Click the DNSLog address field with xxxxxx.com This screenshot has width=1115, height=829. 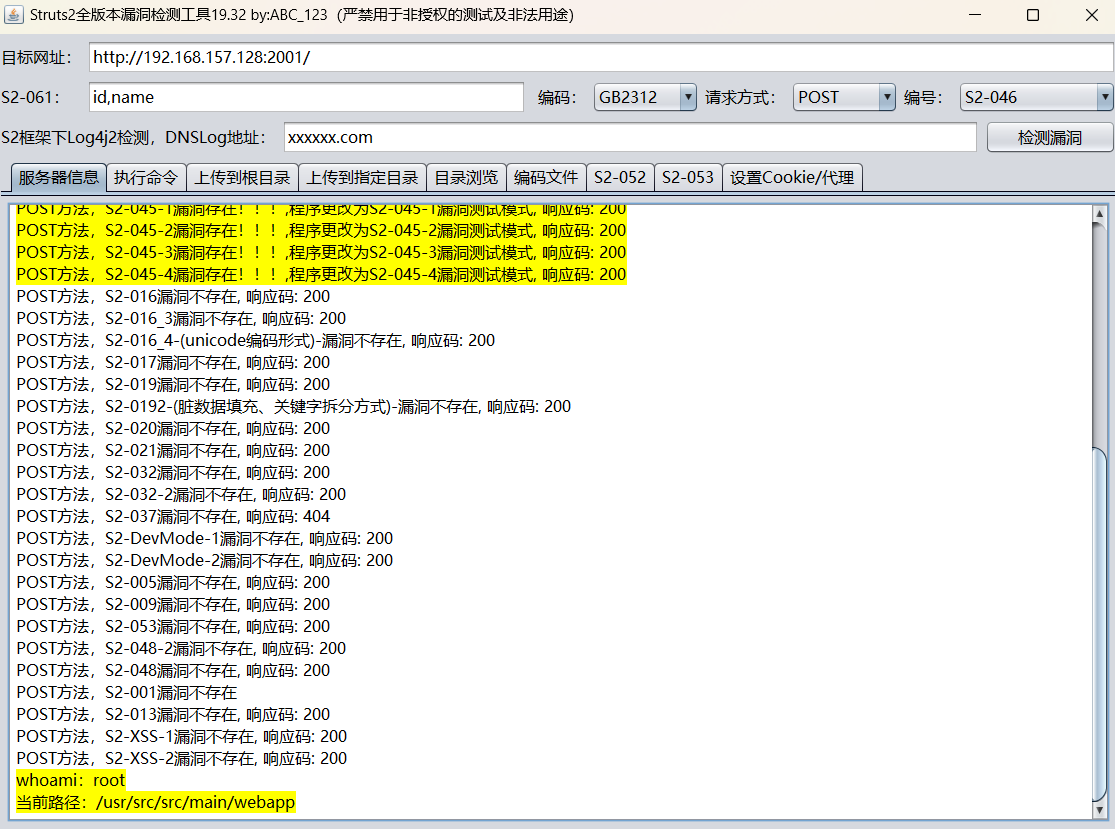click(x=630, y=137)
